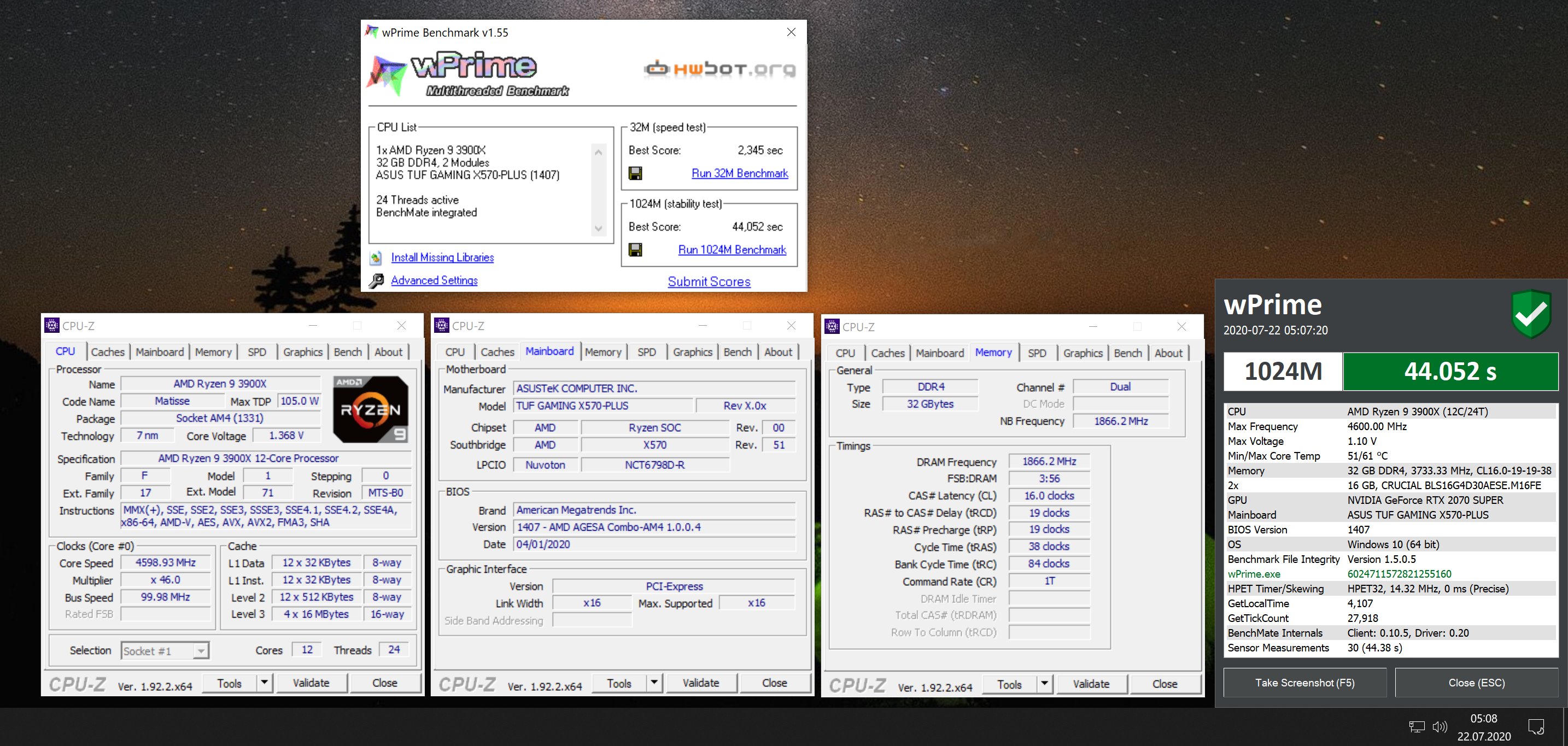Click the BIOS Version field with AGESA text
The height and width of the screenshot is (746, 1568).
654,527
